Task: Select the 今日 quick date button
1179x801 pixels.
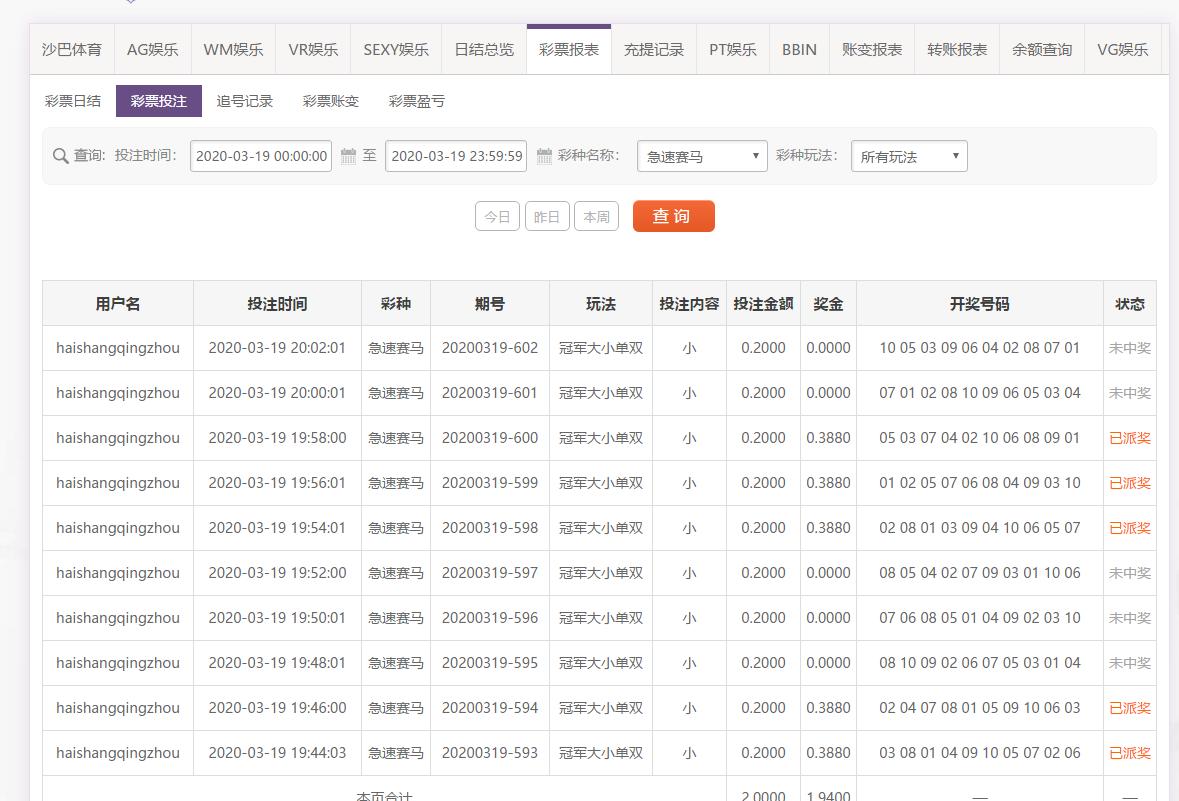Action: point(497,217)
